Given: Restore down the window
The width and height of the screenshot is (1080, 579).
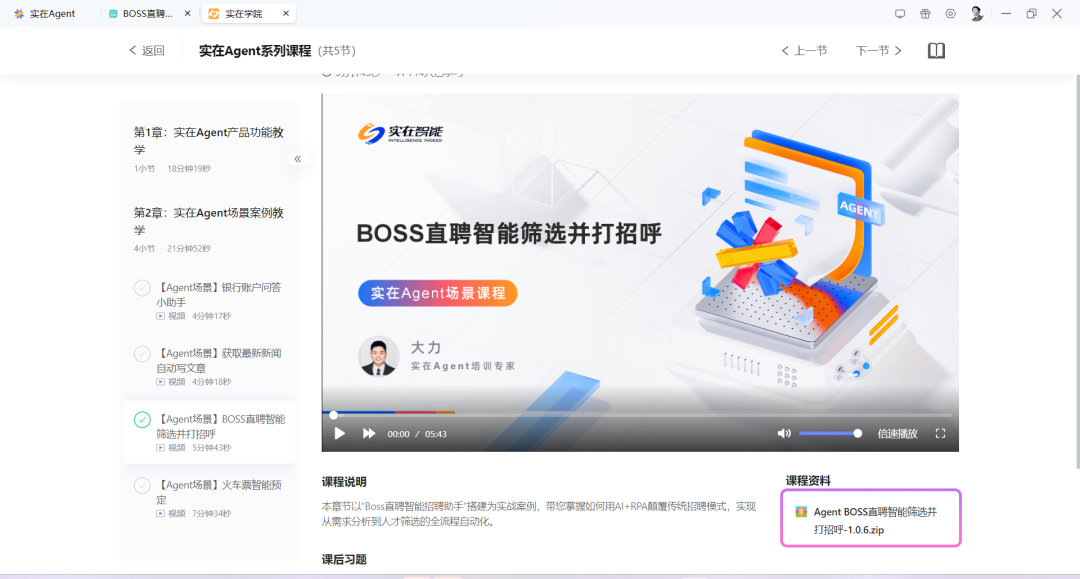Looking at the screenshot, I should pyautogui.click(x=1031, y=14).
